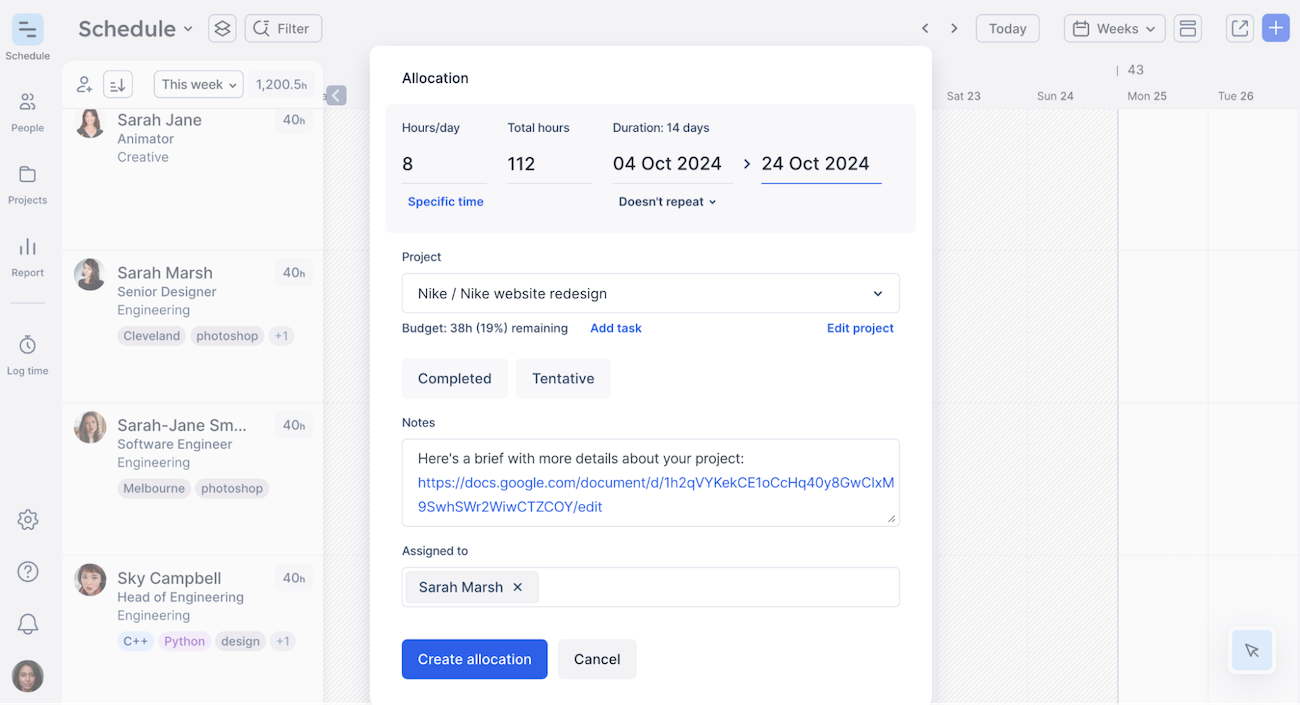
Task: Jump to Today in schedule
Action: coord(1007,29)
